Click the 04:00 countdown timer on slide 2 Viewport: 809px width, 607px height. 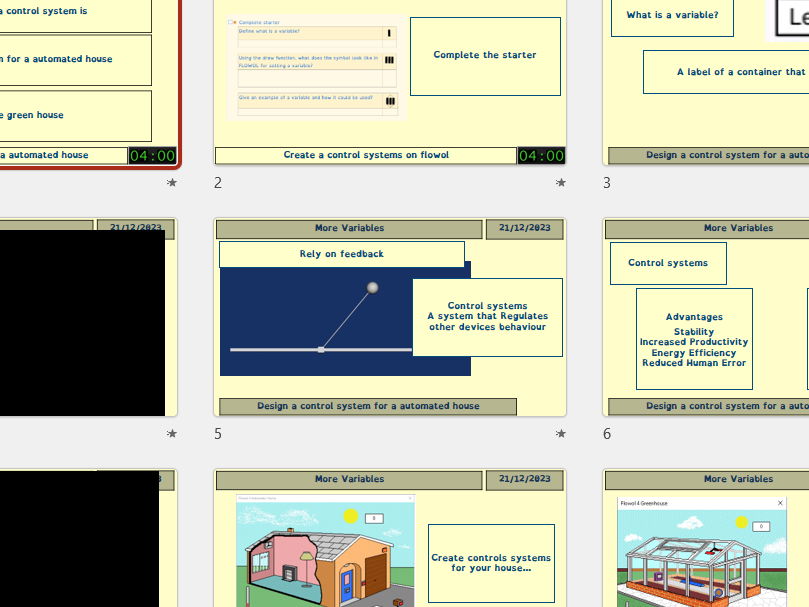pyautogui.click(x=540, y=155)
